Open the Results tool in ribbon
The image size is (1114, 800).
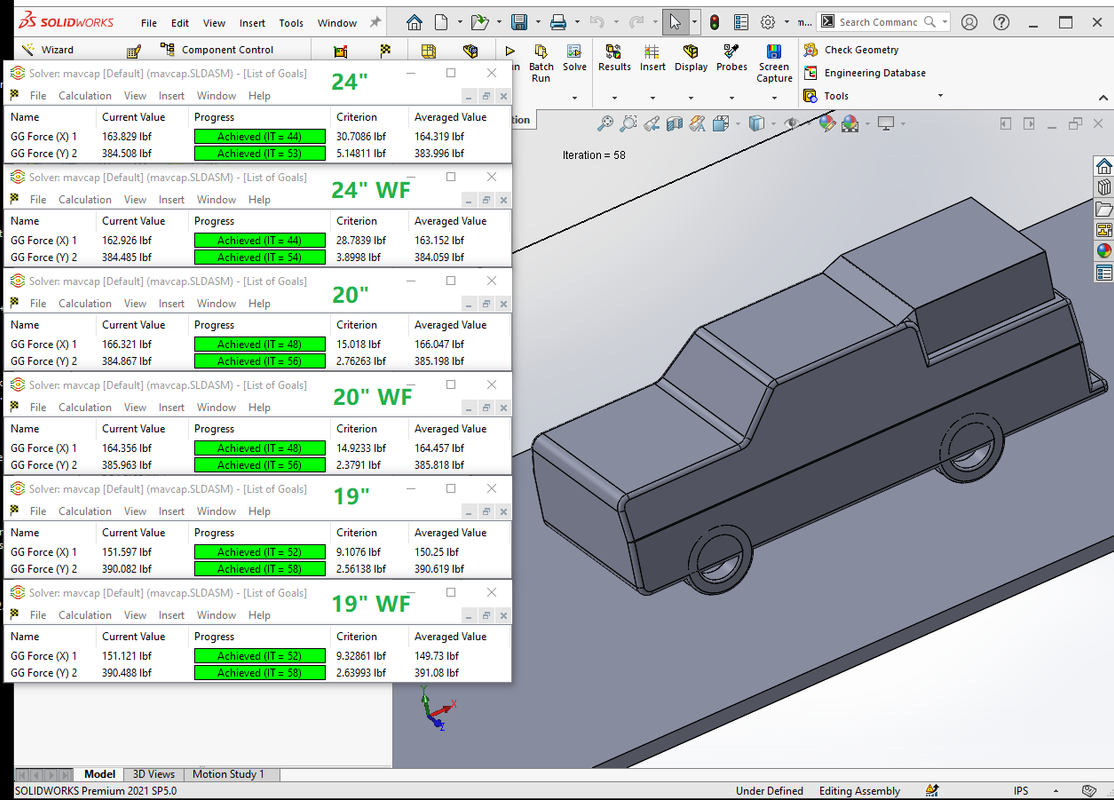[614, 58]
